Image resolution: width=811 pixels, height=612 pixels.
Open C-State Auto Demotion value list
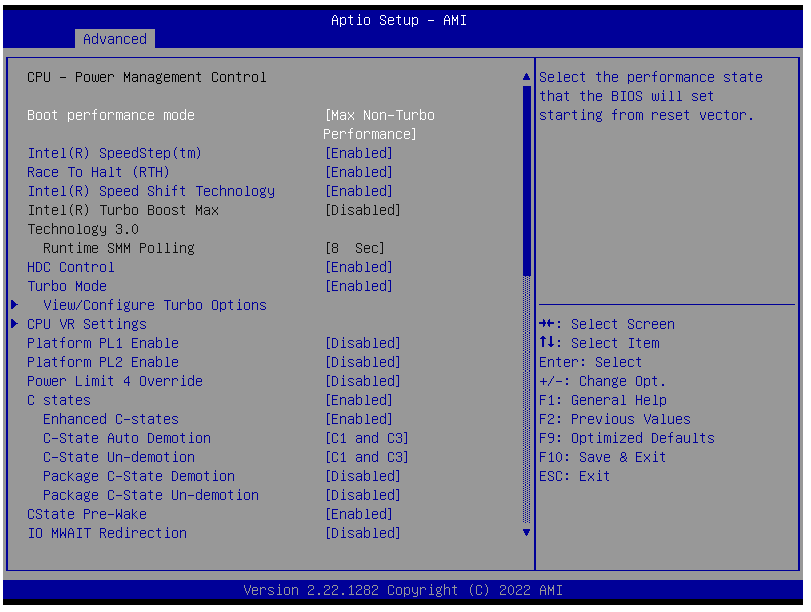[367, 438]
